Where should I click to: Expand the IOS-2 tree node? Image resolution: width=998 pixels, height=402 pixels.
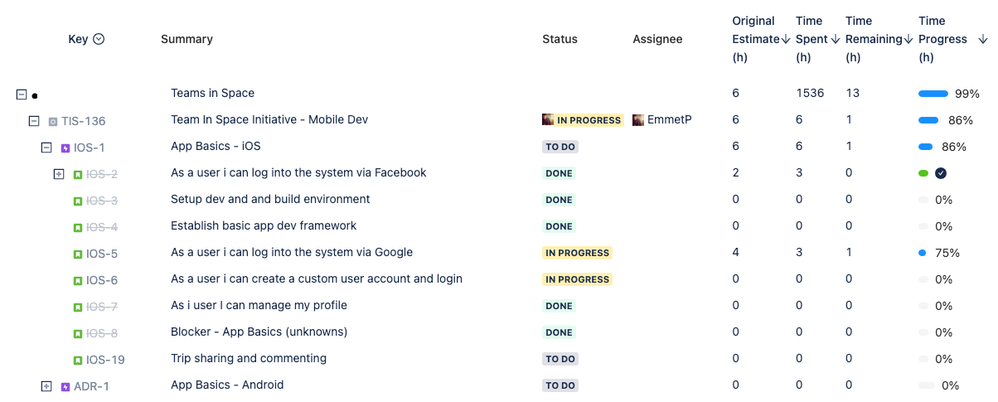[x=59, y=174]
